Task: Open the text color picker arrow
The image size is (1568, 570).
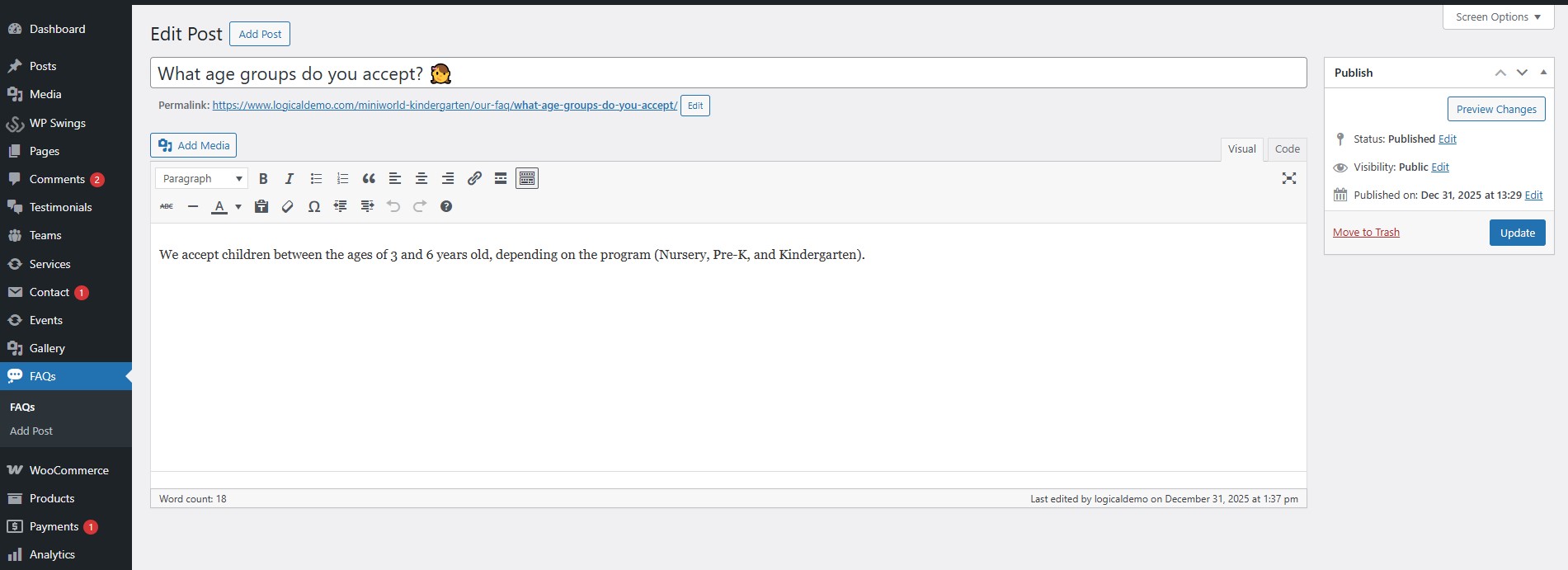Action: pos(238,206)
